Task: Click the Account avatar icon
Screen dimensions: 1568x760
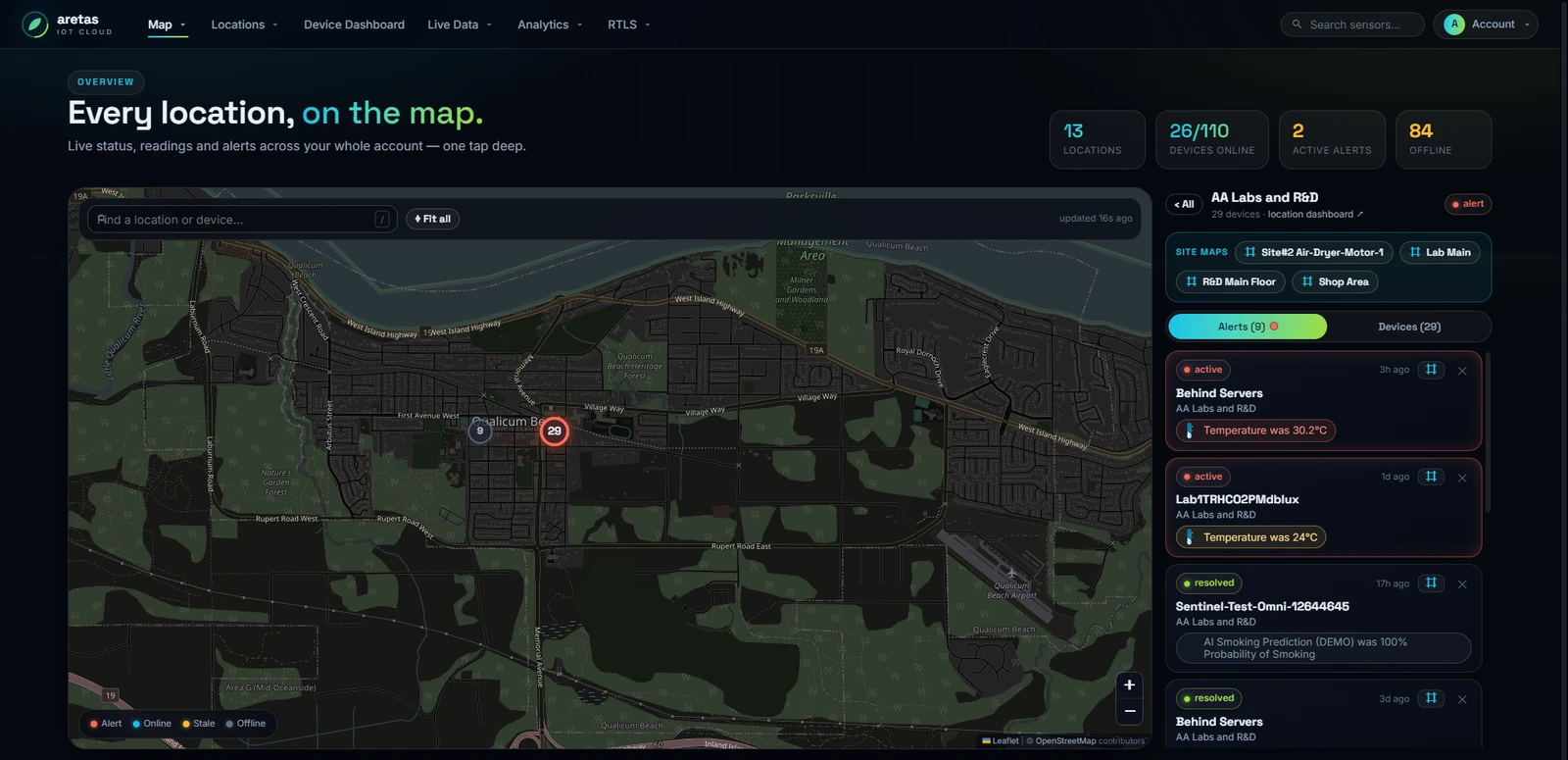Action: coord(1454,25)
